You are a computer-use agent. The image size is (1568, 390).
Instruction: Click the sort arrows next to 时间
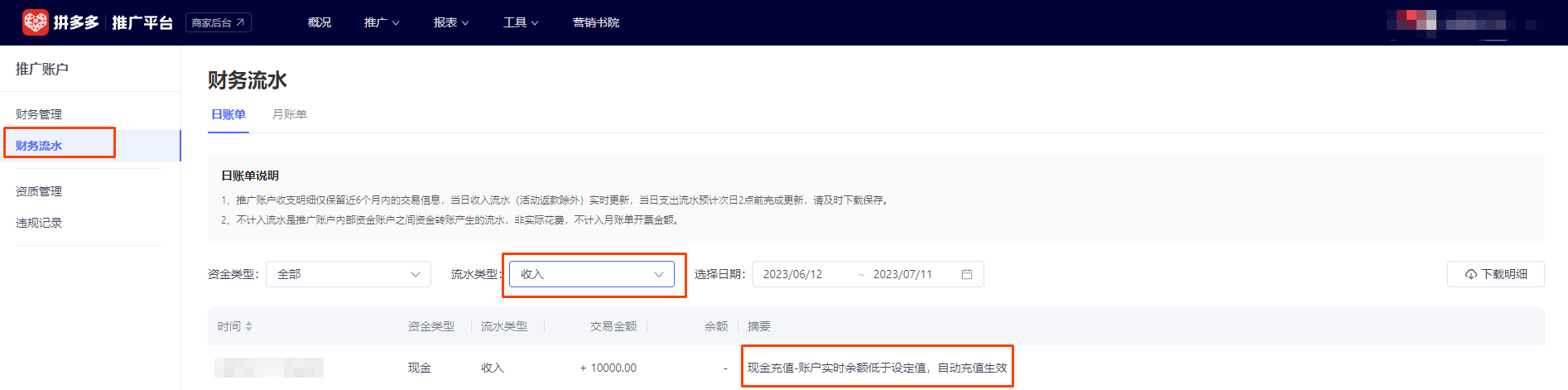tap(248, 326)
